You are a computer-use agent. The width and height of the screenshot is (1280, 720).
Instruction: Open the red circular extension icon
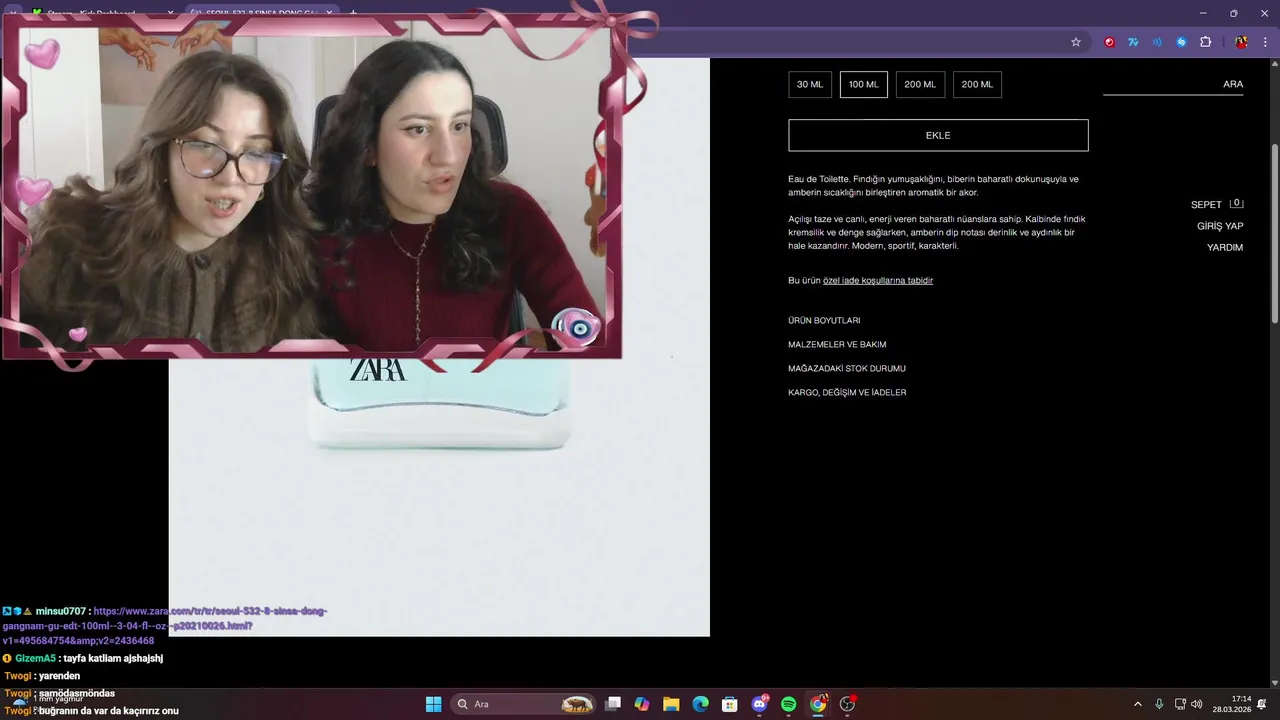coord(1109,42)
